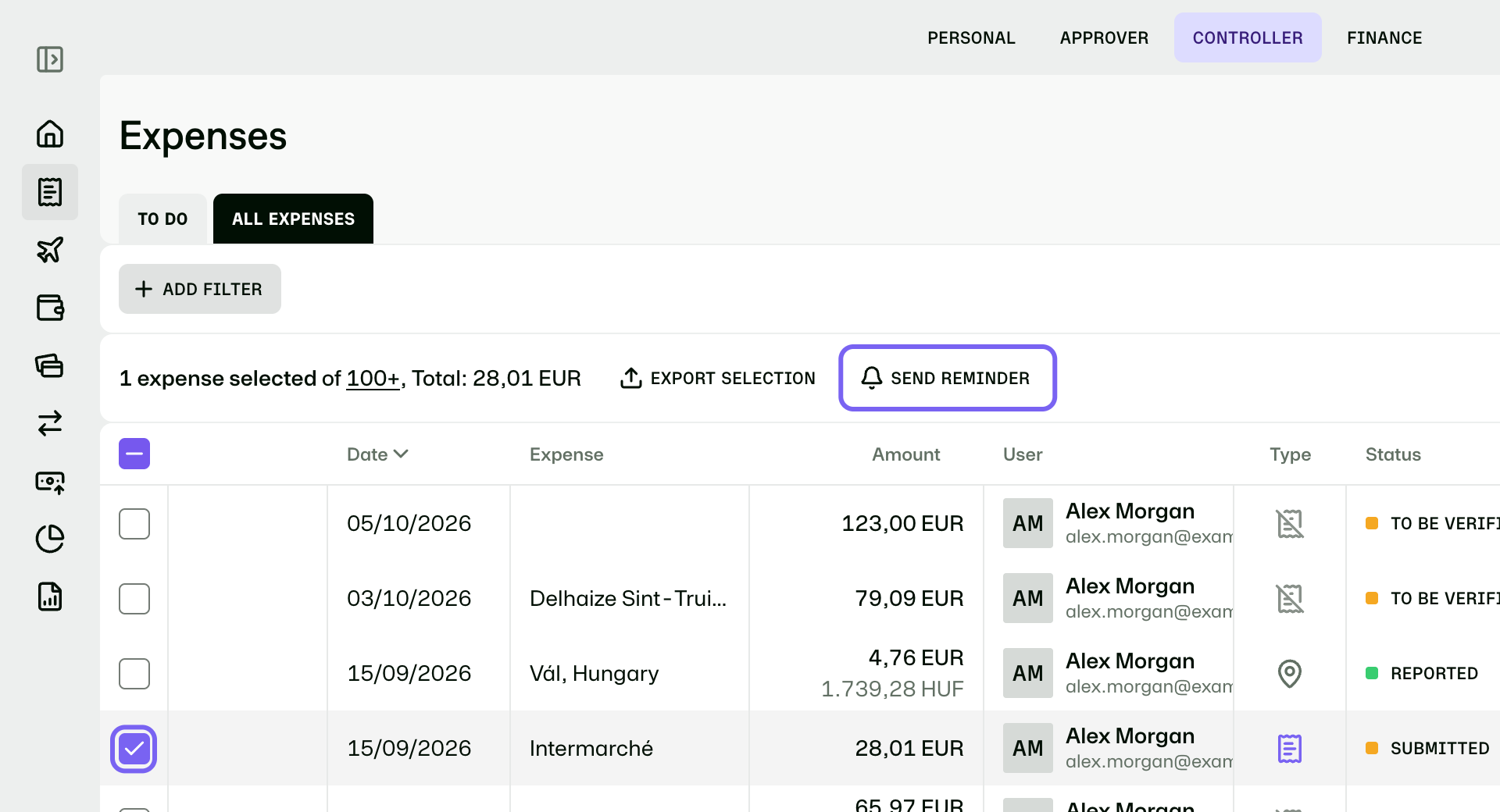Sort by the Date column
The width and height of the screenshot is (1500, 812).
click(x=377, y=454)
